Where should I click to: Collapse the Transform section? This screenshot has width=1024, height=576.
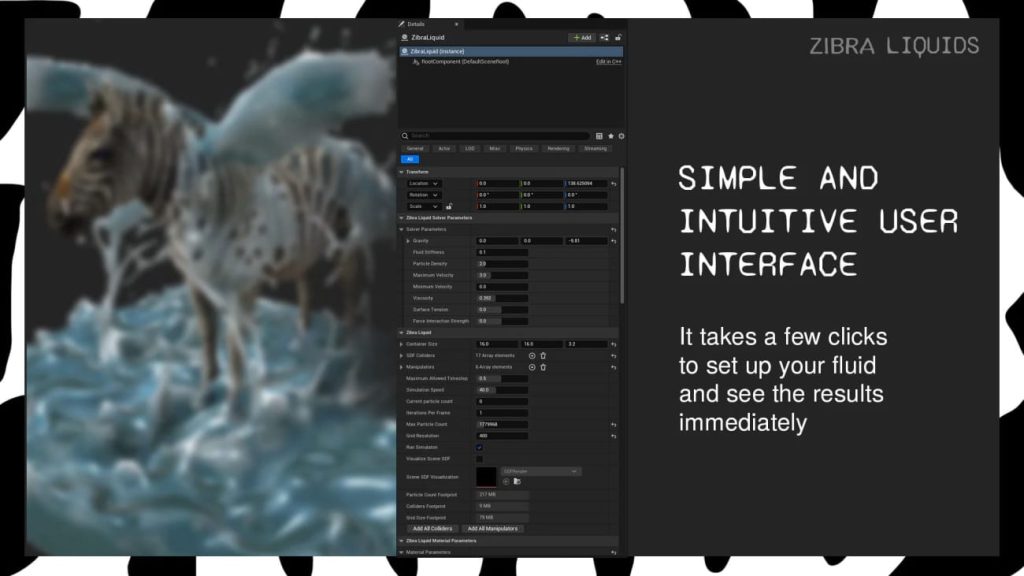[x=402, y=172]
